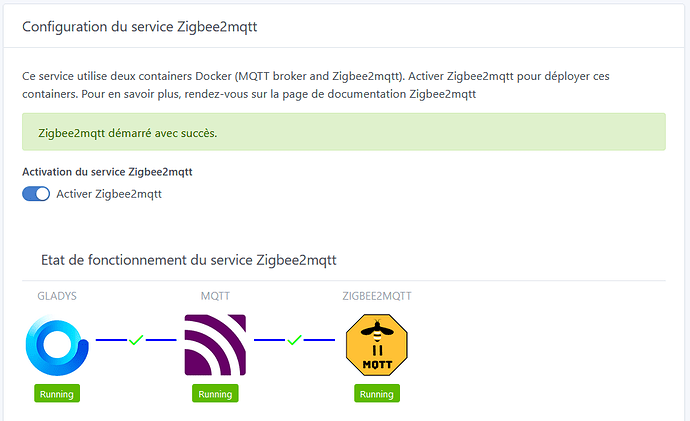
Task: Click the yellow Zigbee2mqtt bee icon
Action: pos(376,346)
